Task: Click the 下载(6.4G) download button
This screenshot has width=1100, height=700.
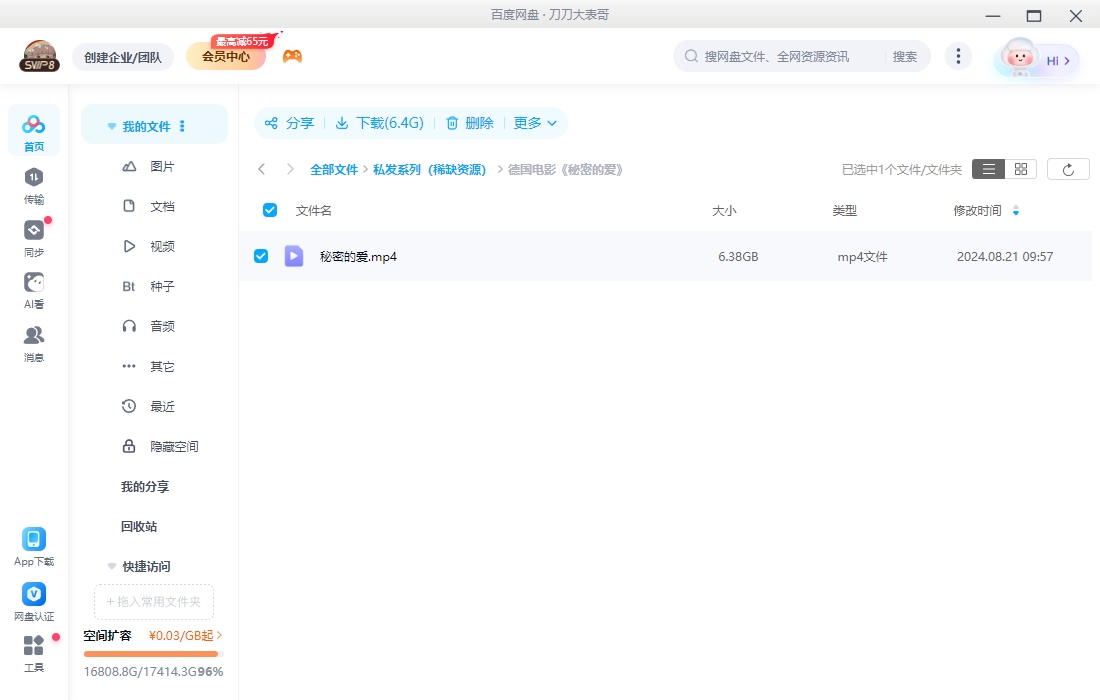Action: pos(379,123)
